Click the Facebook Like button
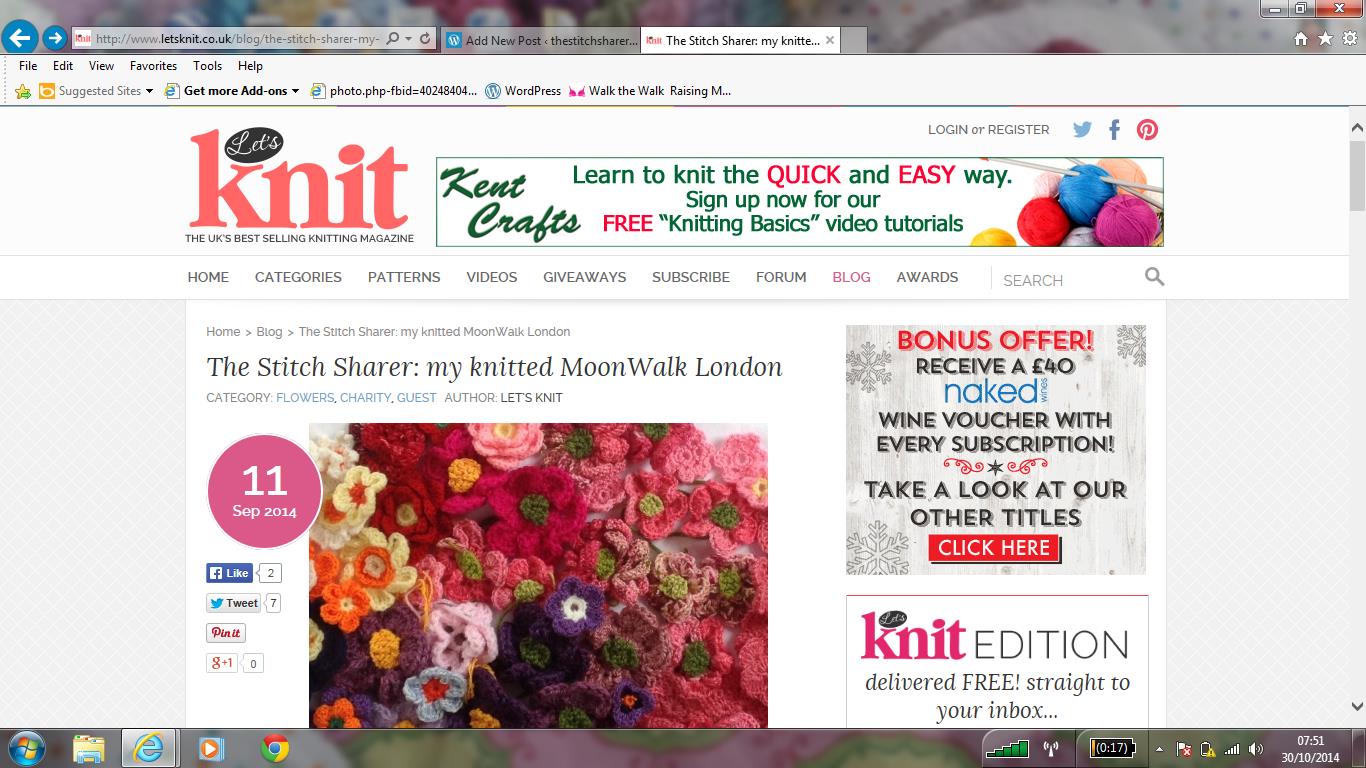Image resolution: width=1366 pixels, height=768 pixels. 229,573
